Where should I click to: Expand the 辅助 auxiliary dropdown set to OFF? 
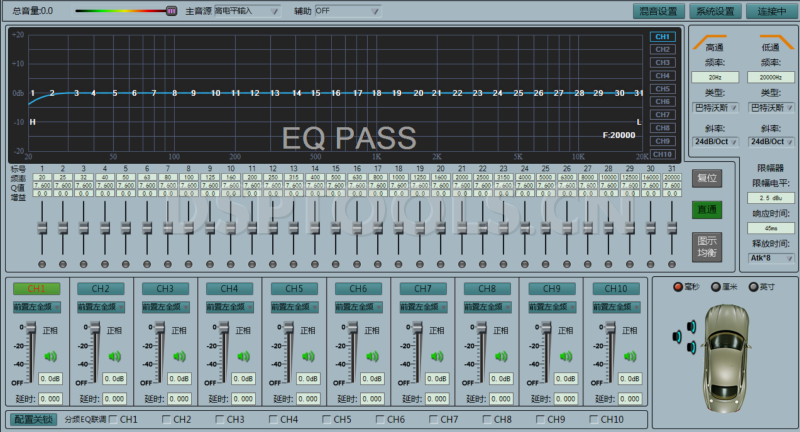click(x=347, y=11)
